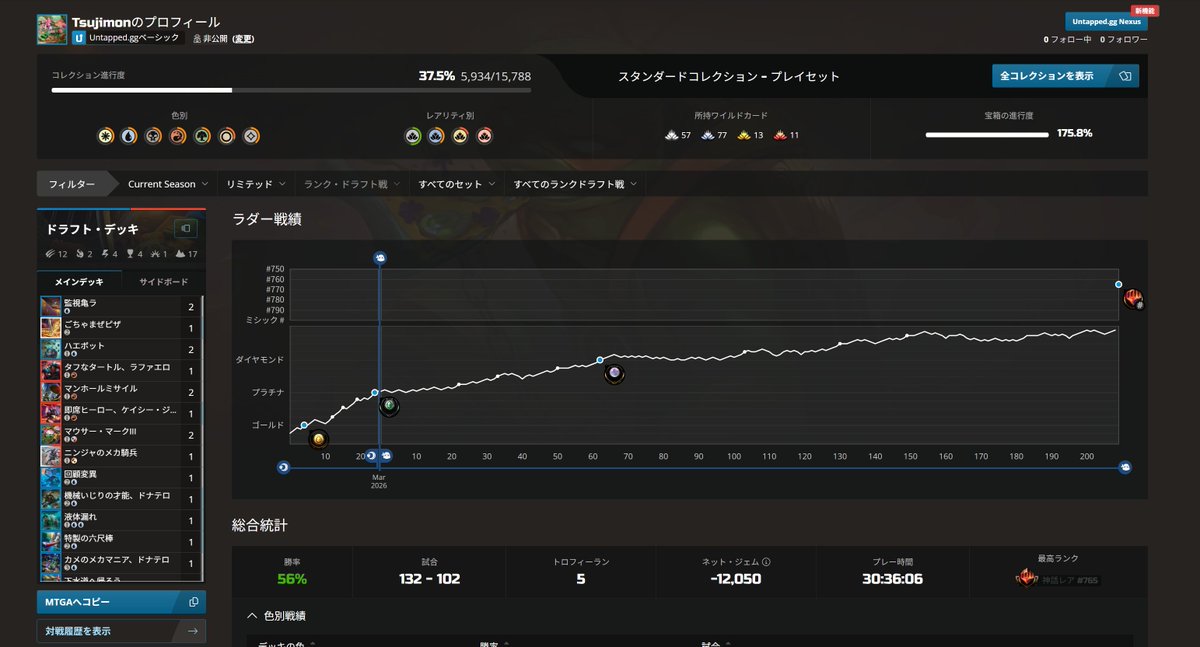1200x647 pixels.
Task: Click the left end handle of timeline
Action: [x=283, y=466]
